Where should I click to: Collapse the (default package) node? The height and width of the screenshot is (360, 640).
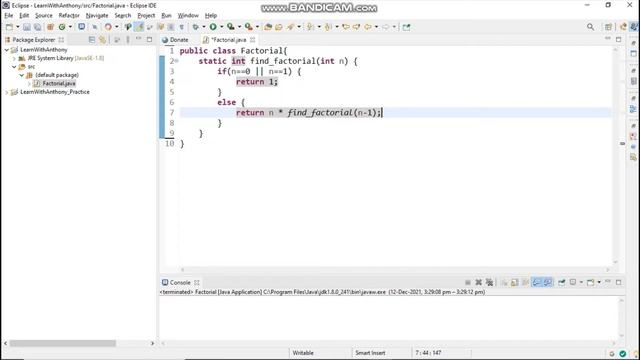[x=22, y=75]
